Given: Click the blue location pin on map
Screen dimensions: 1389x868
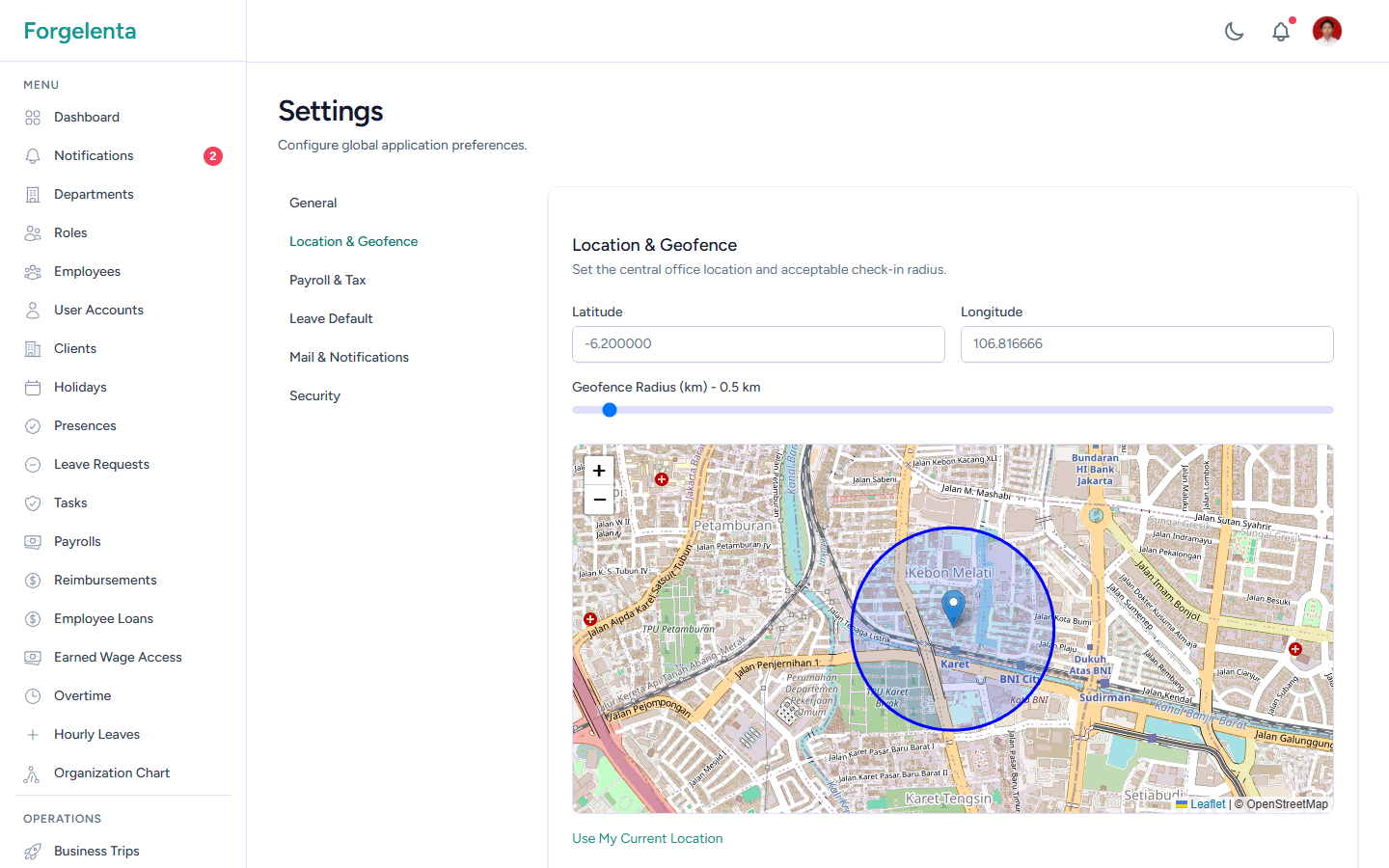Looking at the screenshot, I should (x=953, y=609).
